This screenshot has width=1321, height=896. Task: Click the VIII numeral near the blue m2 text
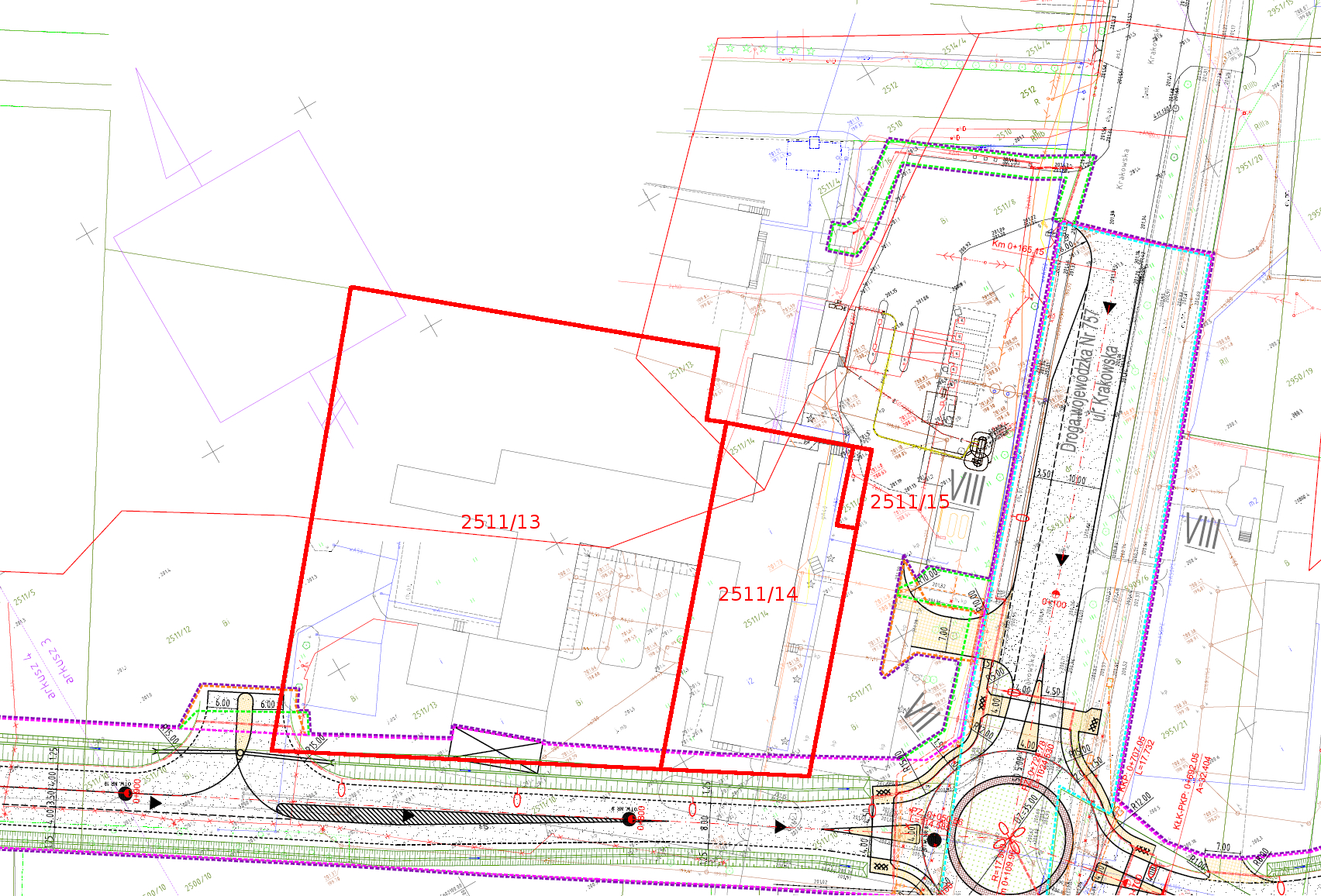(1202, 532)
